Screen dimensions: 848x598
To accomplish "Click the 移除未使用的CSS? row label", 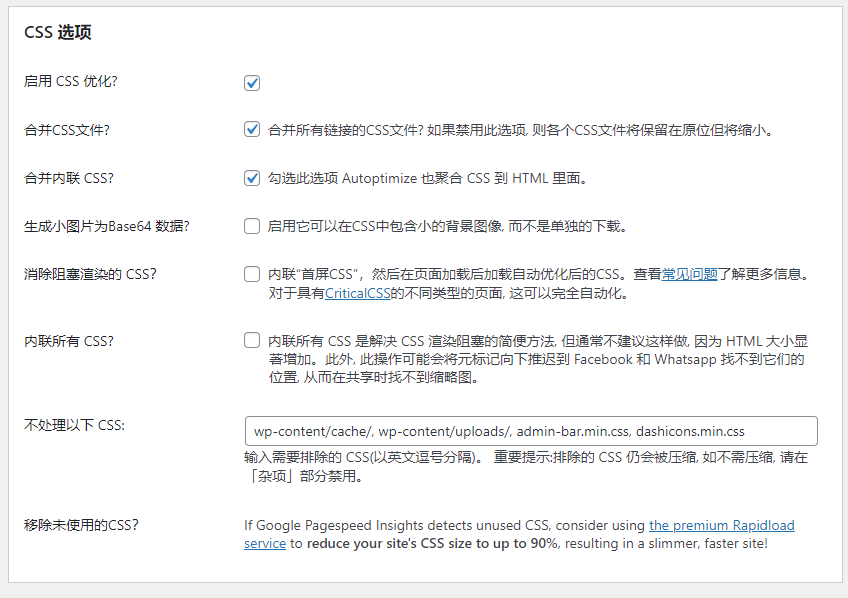I will pyautogui.click(x=81, y=525).
